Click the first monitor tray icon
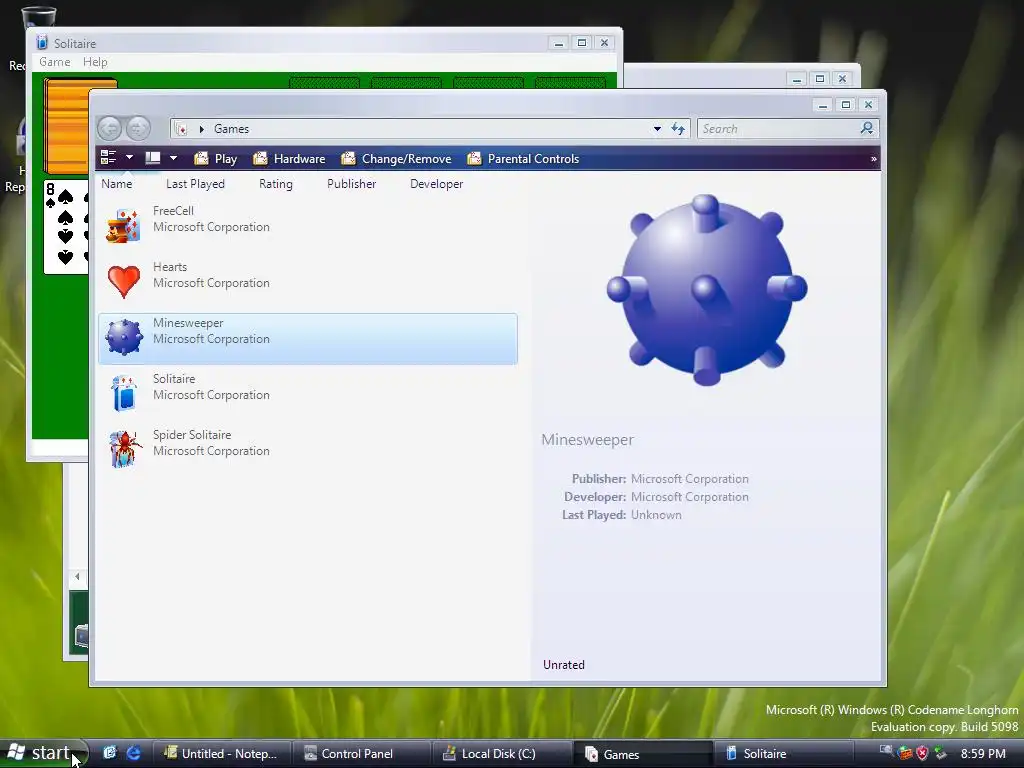1024x768 pixels. [886, 752]
